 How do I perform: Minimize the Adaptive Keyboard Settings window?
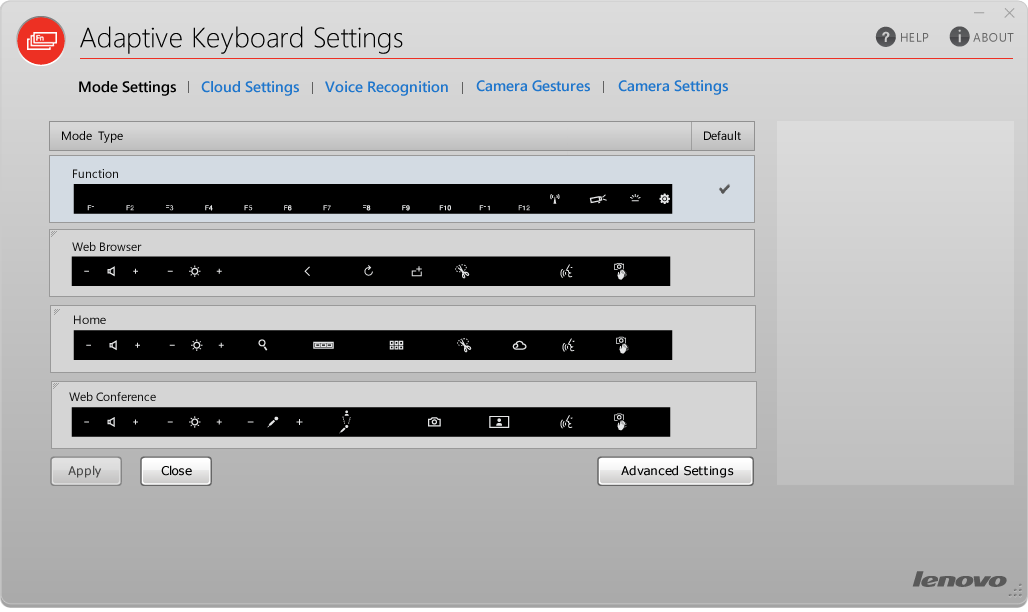point(979,12)
